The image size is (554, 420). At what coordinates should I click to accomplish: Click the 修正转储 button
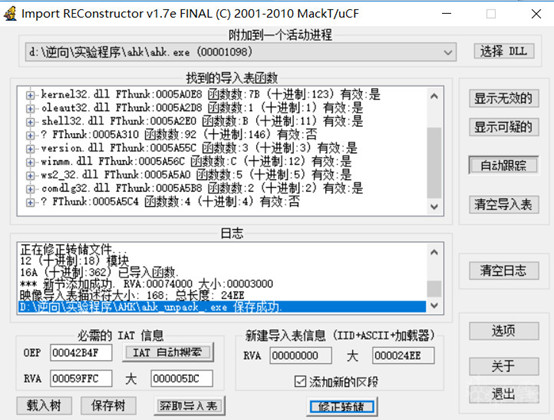(342, 407)
